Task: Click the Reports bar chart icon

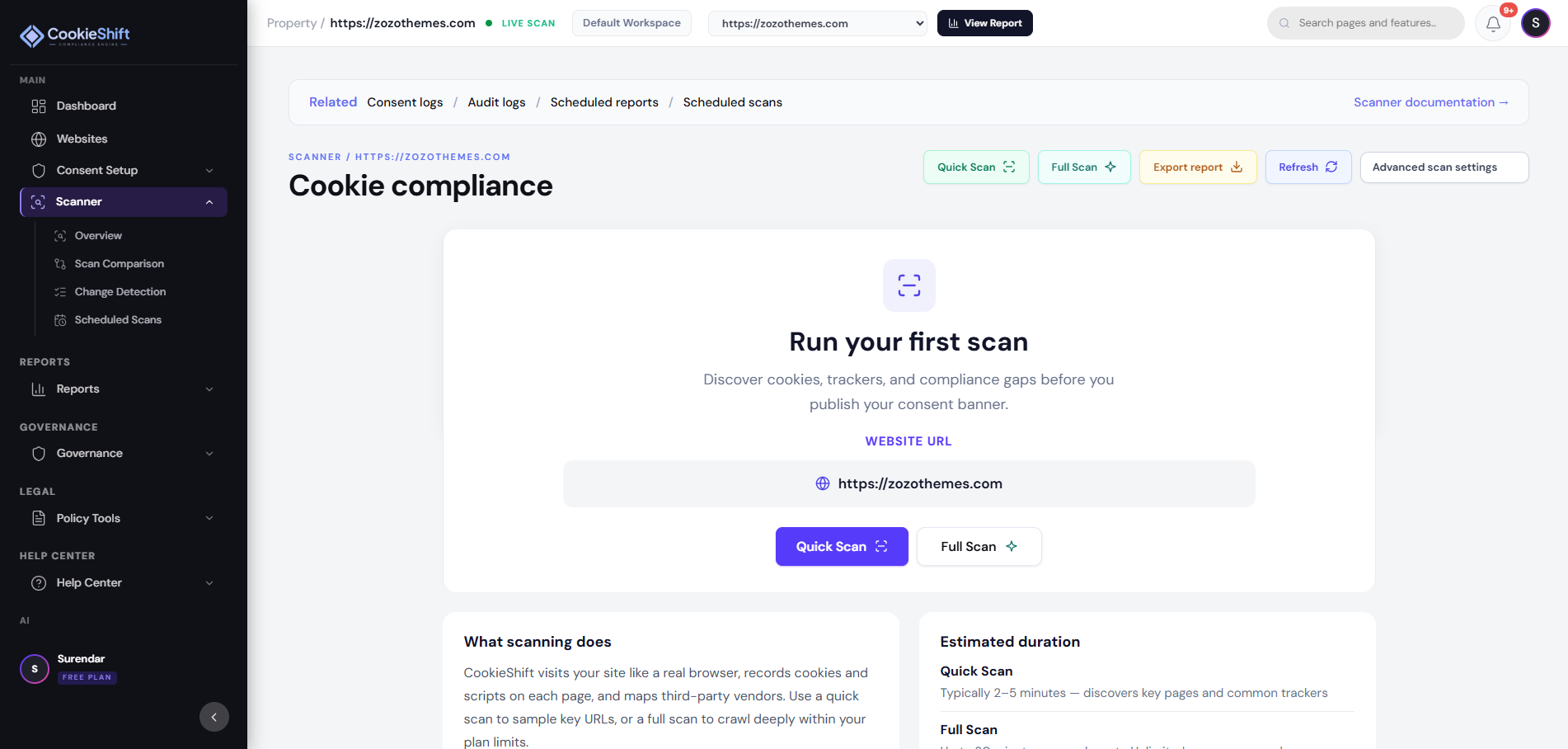Action: tap(39, 389)
